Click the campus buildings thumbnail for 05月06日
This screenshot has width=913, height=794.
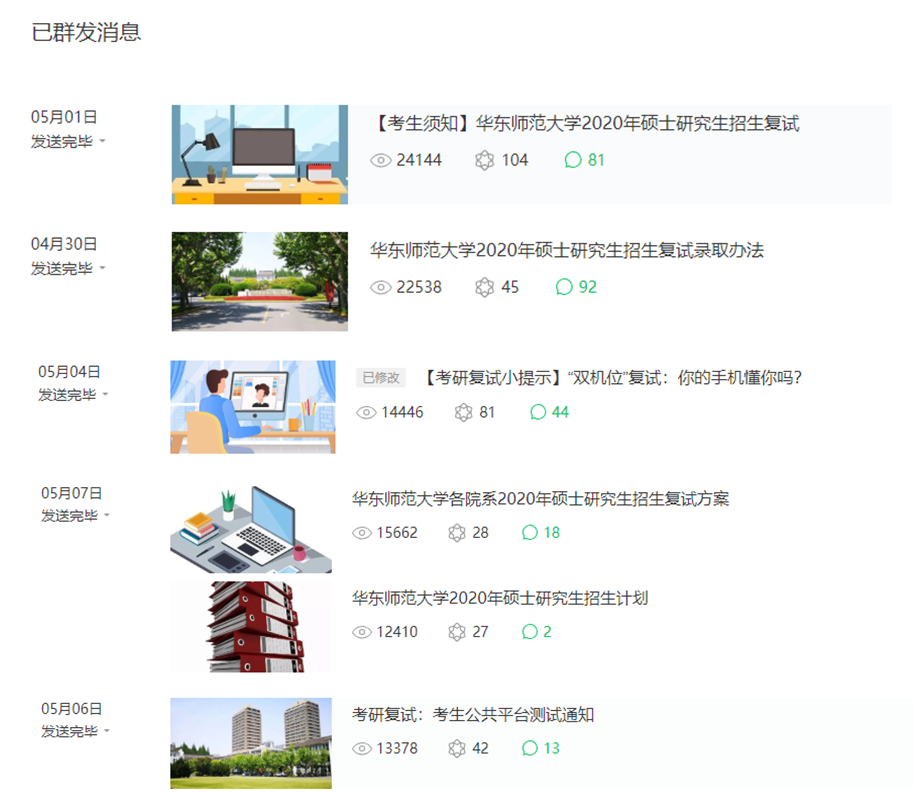251,743
